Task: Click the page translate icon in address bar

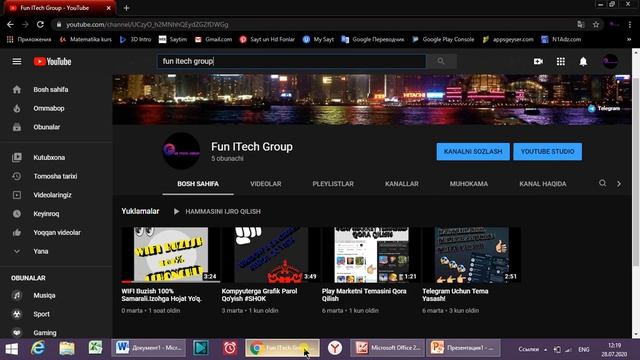Action: (581, 24)
